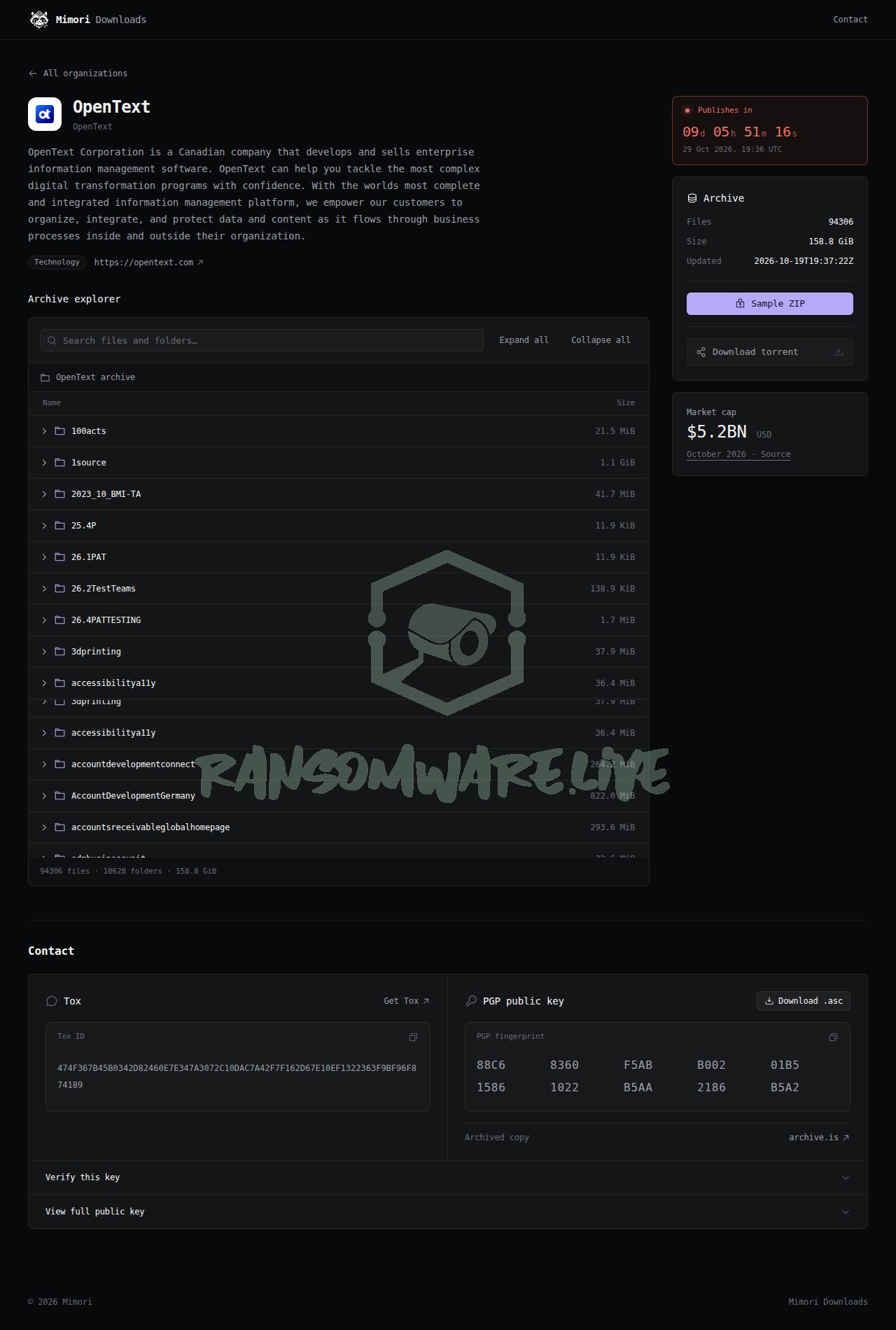This screenshot has height=1330, width=896.
Task: Click the 1.1 GiB size of 1source
Action: coord(617,463)
